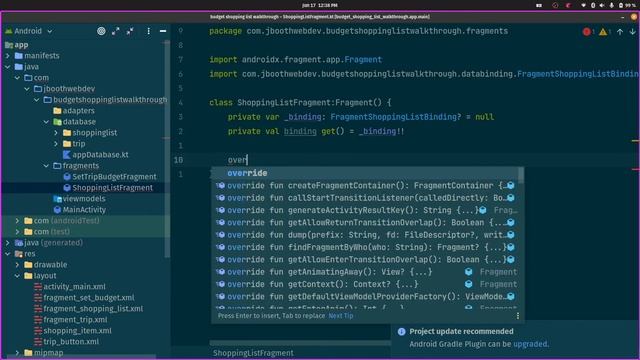Click the completion popup scrollbar
The width and height of the screenshot is (640, 360).
(x=521, y=176)
